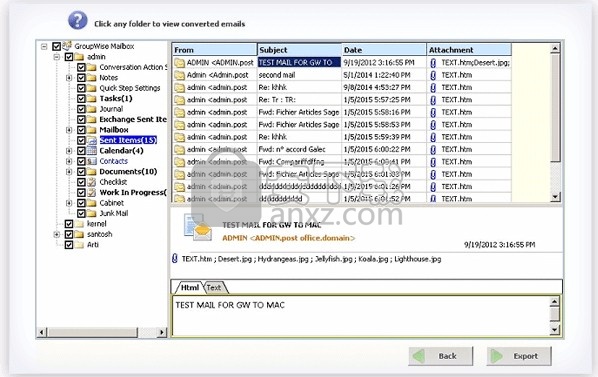This screenshot has width=598, height=377.
Task: Toggle the kernel checkbox
Action: click(69, 224)
